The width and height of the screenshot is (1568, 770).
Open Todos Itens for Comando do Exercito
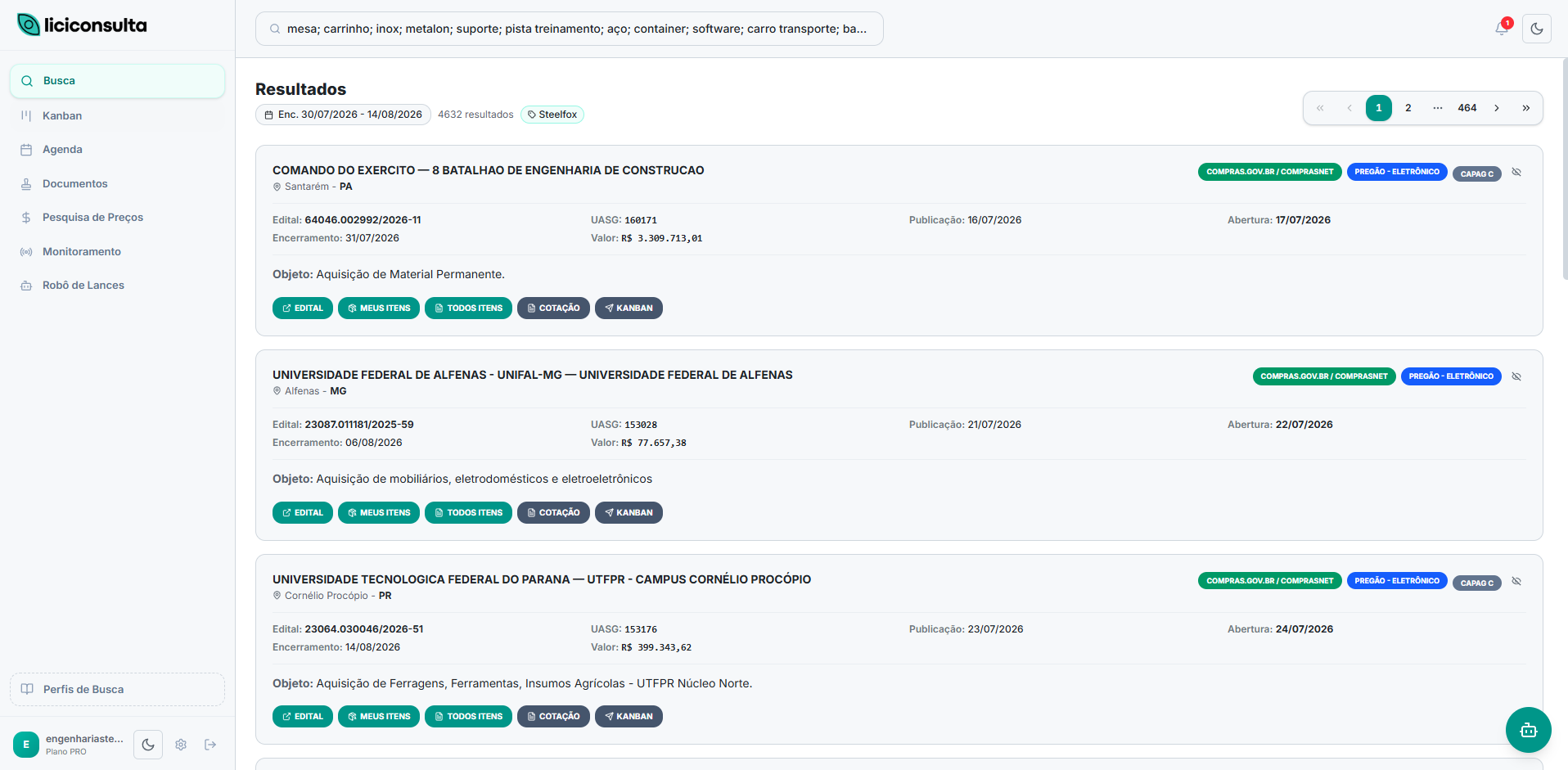pyautogui.click(x=469, y=308)
